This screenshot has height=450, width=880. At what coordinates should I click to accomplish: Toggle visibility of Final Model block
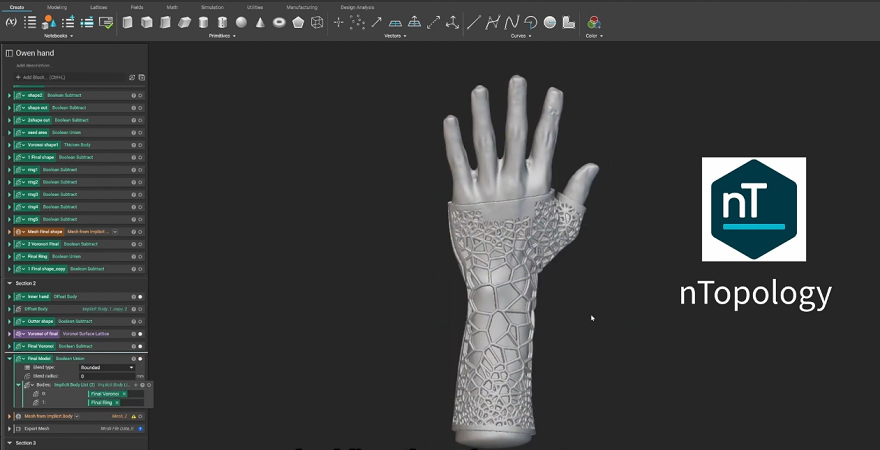[x=141, y=359]
